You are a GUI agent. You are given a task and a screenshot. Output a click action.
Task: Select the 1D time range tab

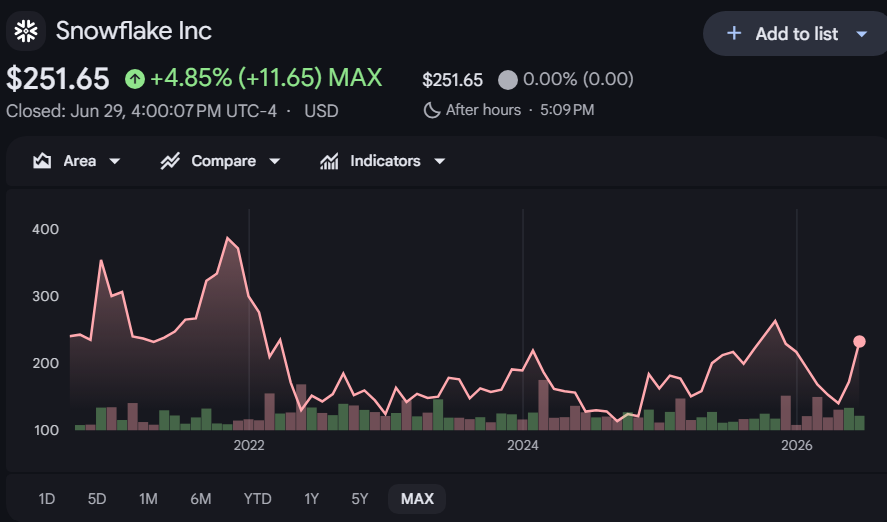point(46,499)
